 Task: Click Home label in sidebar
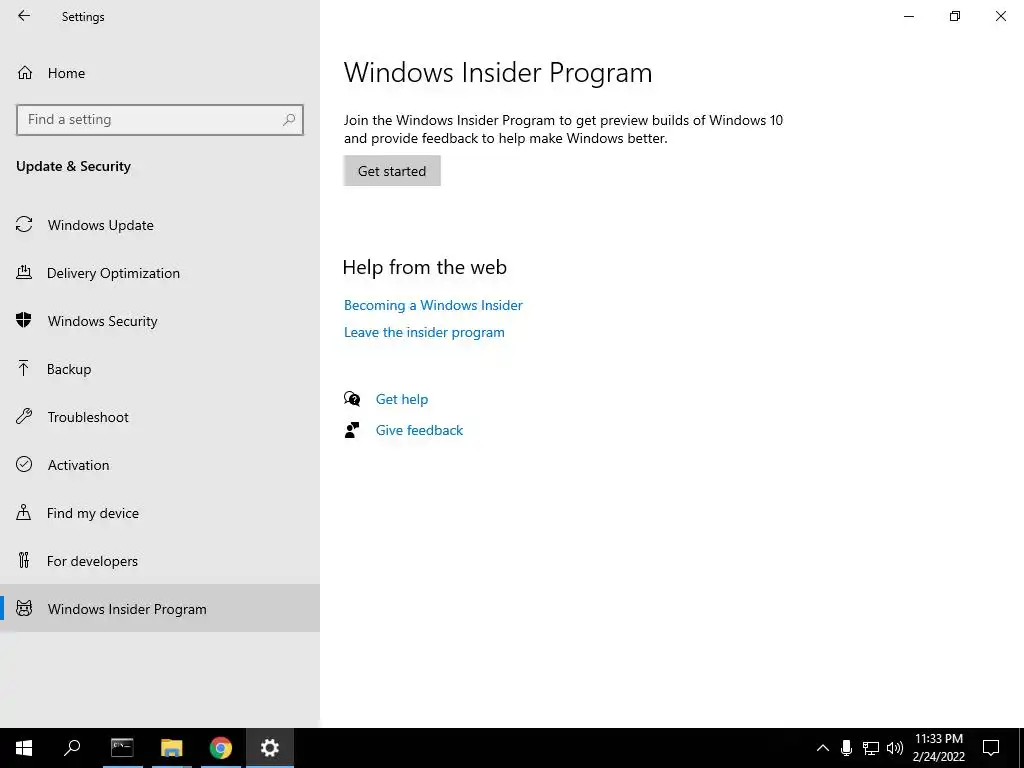[66, 73]
